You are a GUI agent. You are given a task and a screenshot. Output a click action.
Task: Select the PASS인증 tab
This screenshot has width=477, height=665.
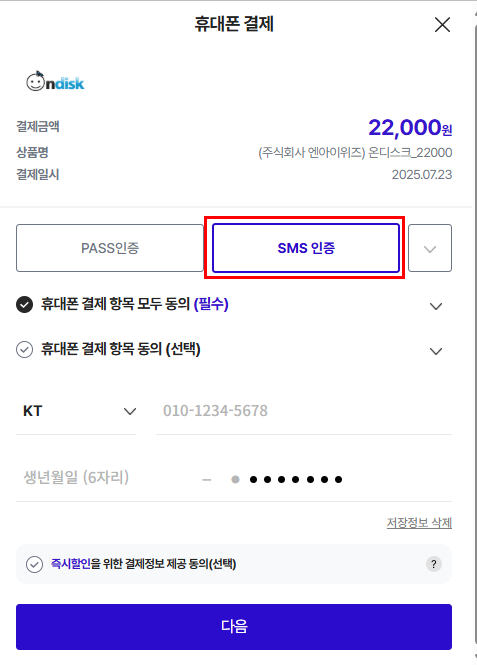[x=110, y=248]
